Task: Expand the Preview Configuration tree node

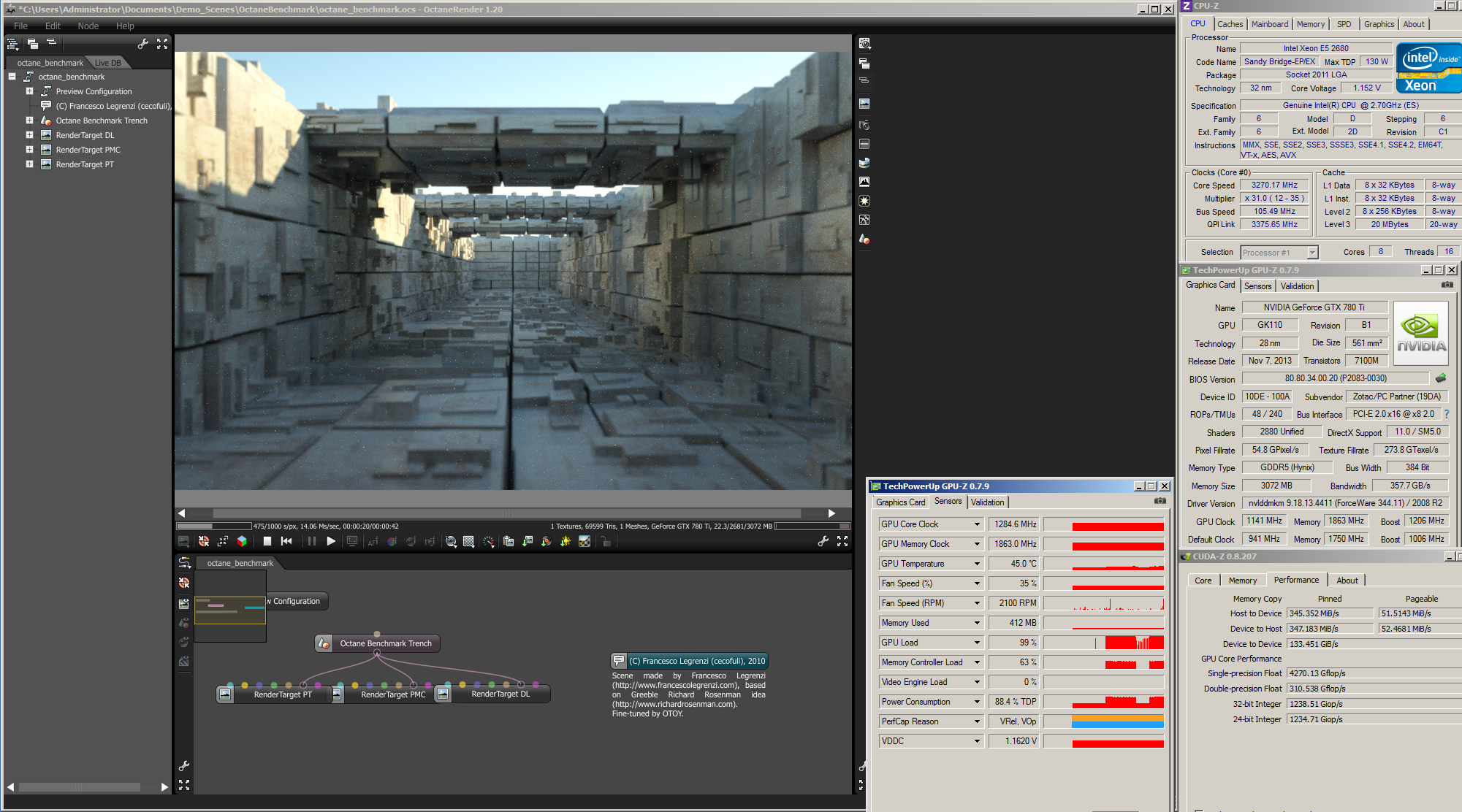Action: 29,91
